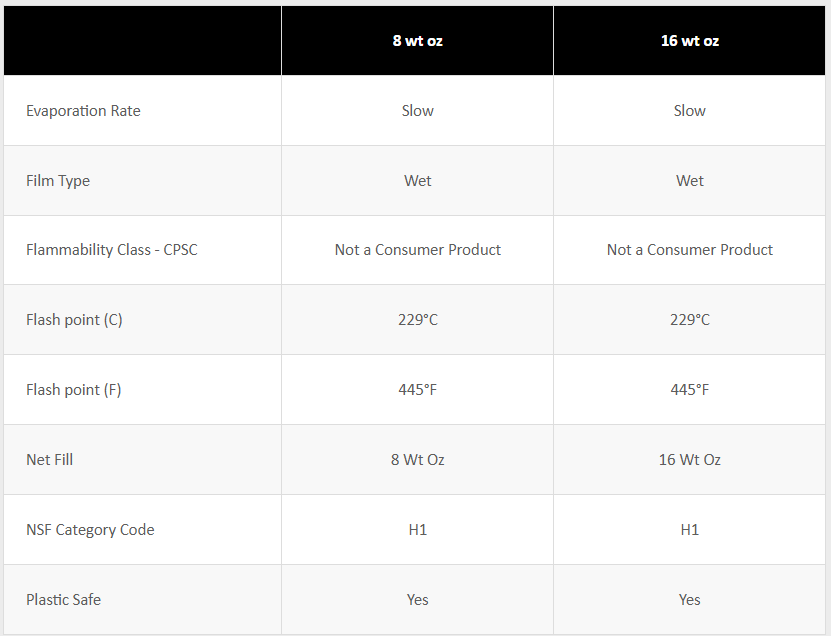Select "H1" in the 8 wt oz column
Viewport: 831px width, 636px height.
pos(417,530)
